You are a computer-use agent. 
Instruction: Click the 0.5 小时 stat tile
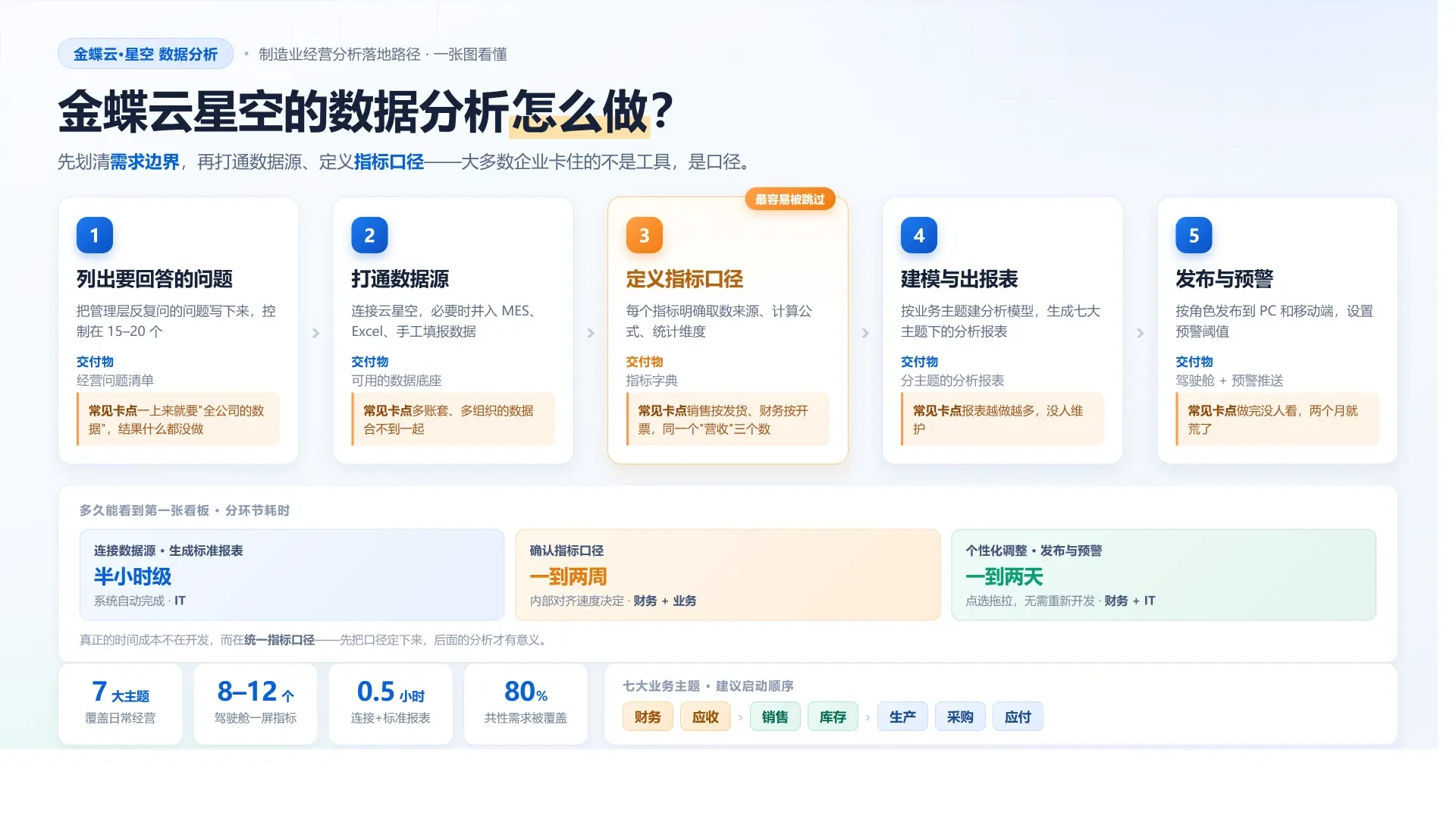pos(391,704)
